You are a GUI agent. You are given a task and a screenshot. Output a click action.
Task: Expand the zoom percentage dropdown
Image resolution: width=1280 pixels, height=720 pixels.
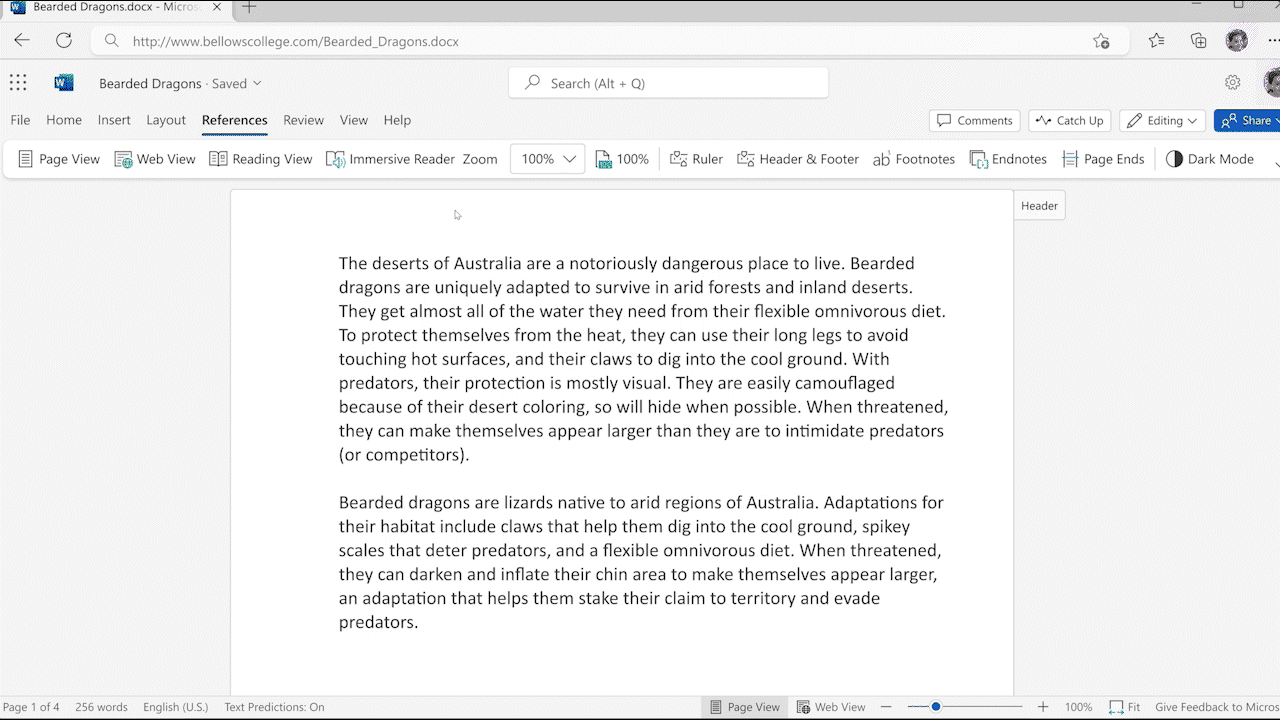point(569,159)
